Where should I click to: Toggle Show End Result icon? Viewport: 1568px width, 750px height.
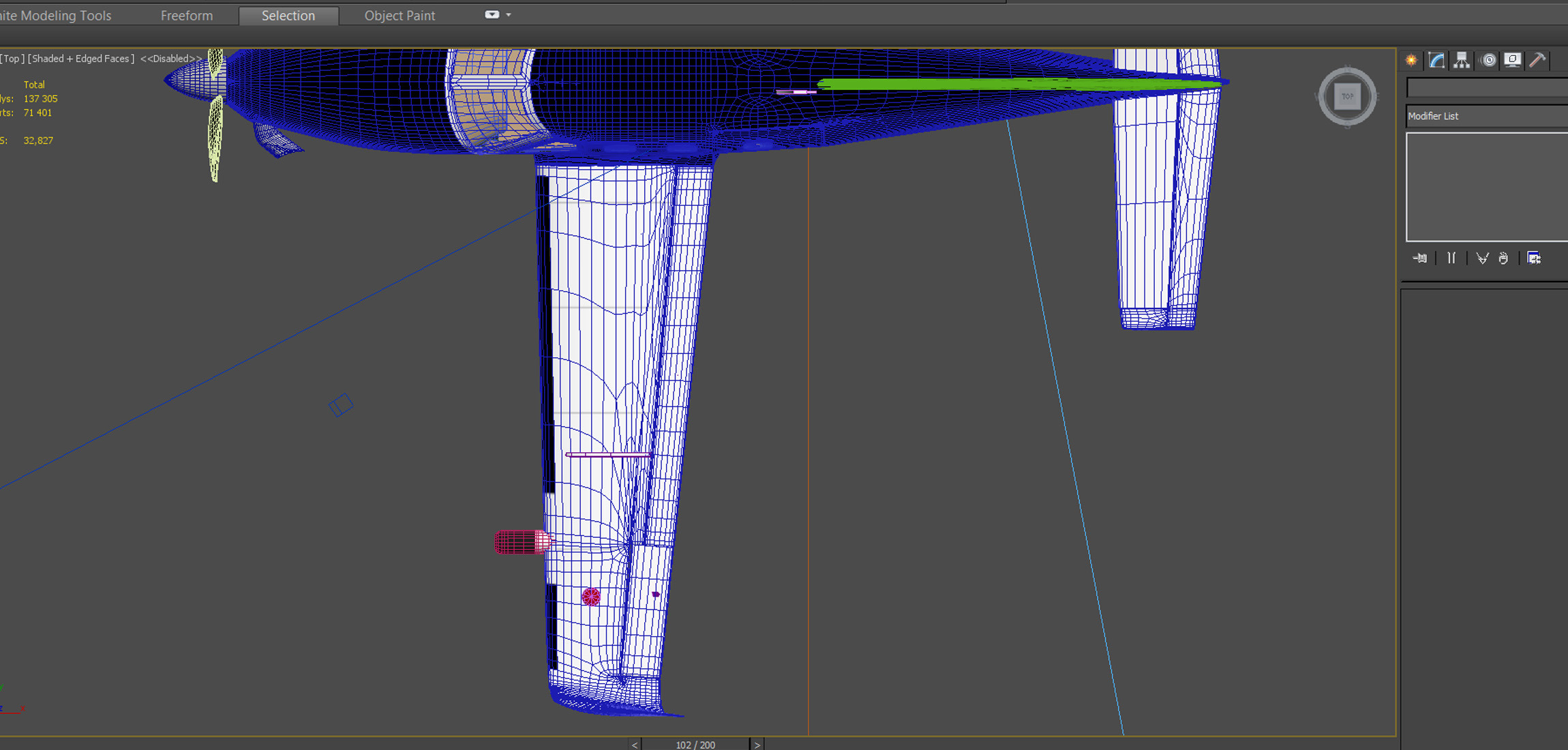point(1451,258)
